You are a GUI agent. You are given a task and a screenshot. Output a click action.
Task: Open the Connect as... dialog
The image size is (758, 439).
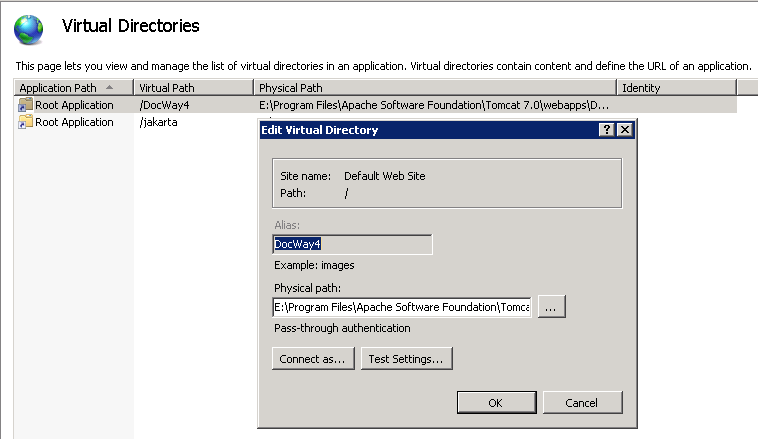[x=313, y=359]
